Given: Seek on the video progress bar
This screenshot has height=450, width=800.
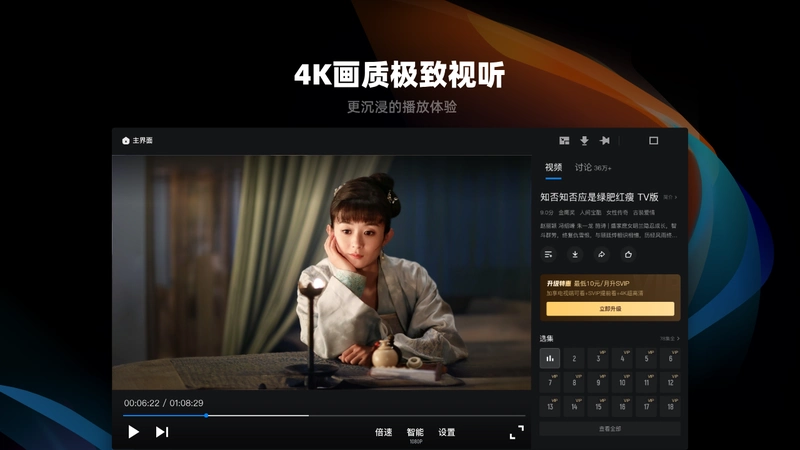Looking at the screenshot, I should click(324, 415).
